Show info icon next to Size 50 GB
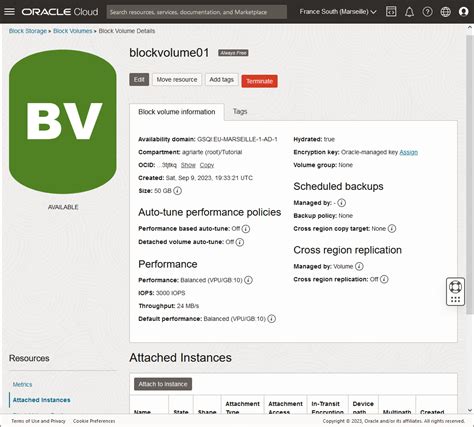 tap(178, 191)
